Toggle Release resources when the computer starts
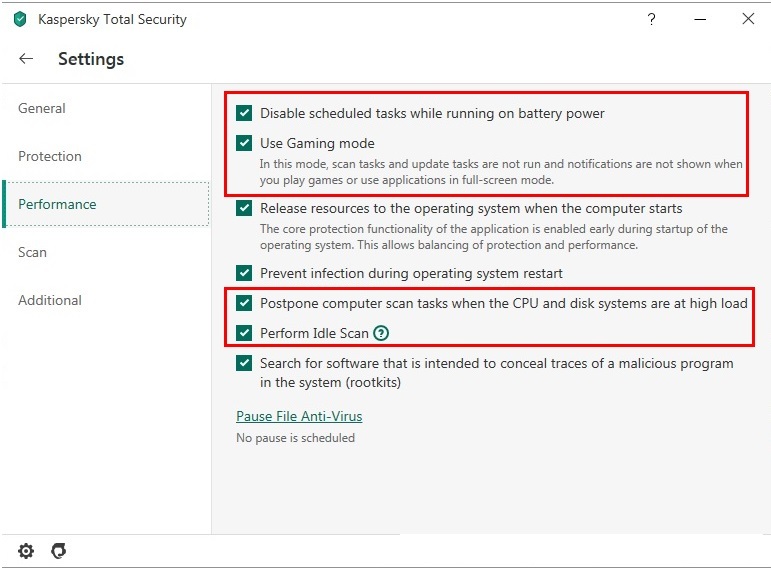Screen dimensions: 771x570 point(244,209)
